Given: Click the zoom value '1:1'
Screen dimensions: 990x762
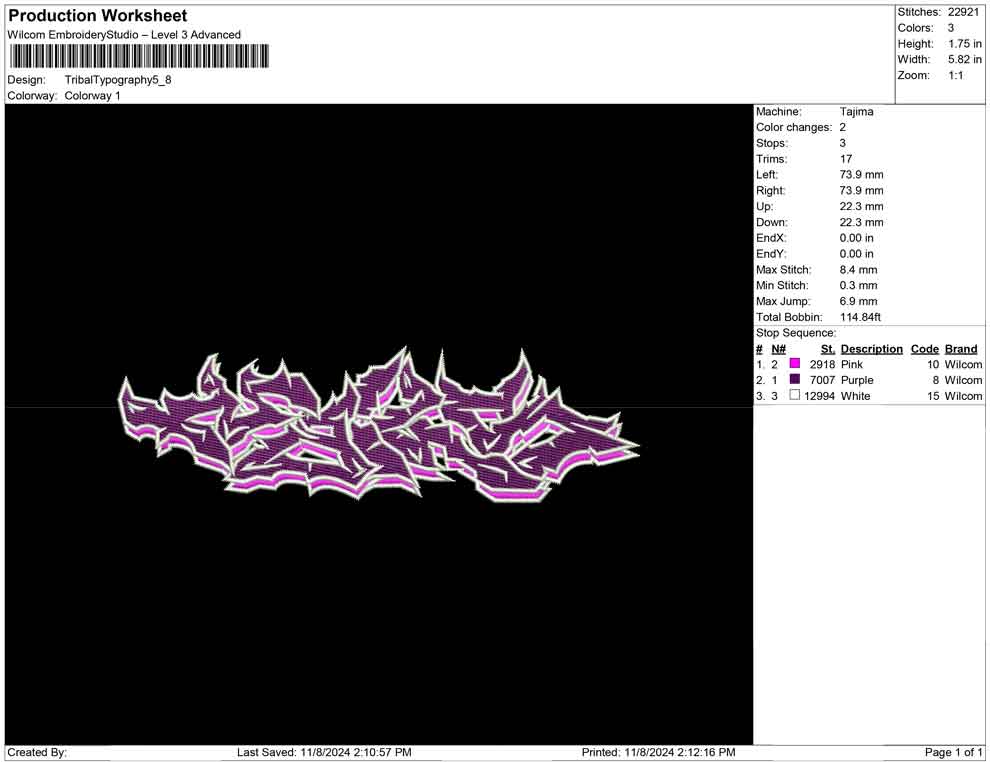Looking at the screenshot, I should [956, 75].
